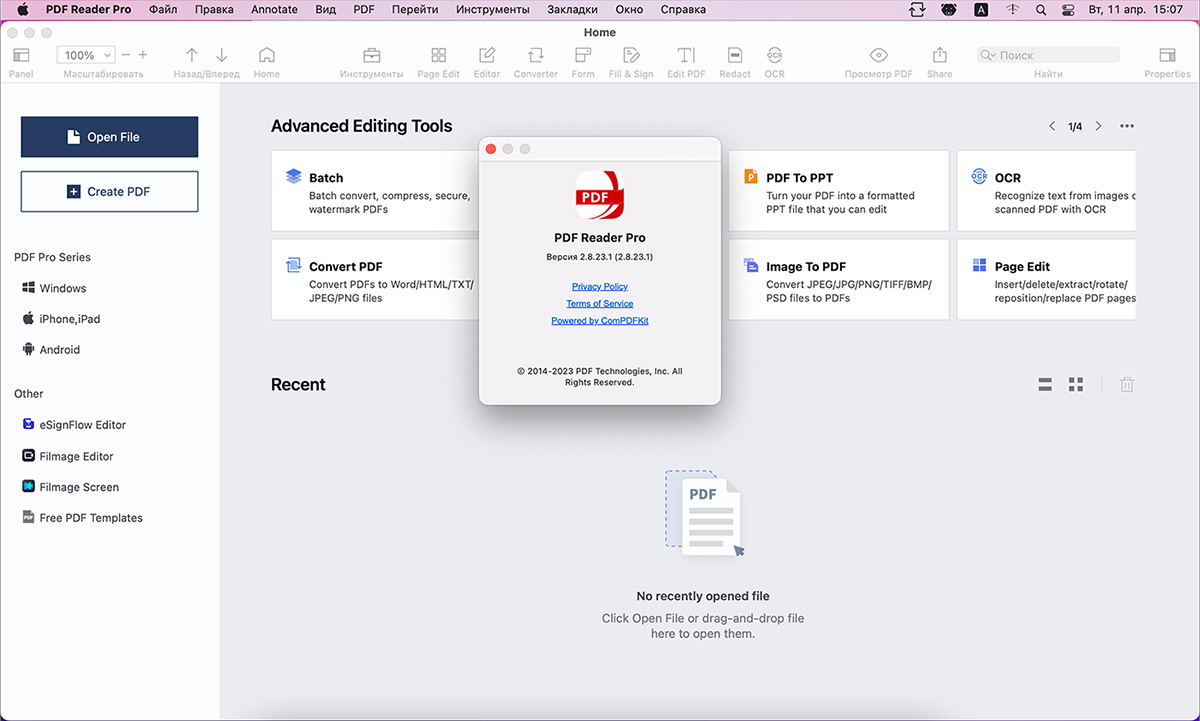Viewport: 1200px width, 721px height.
Task: Open eSignFlow Editor in sidebar
Action: [x=74, y=425]
